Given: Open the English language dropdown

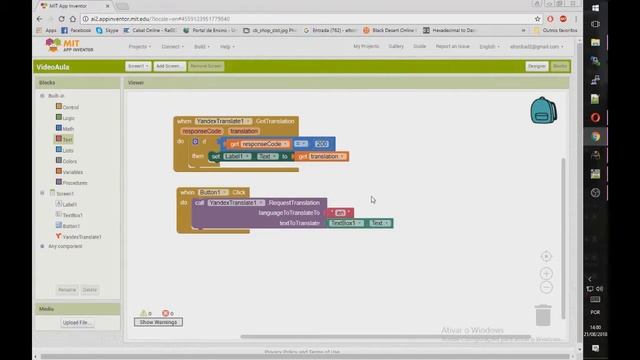Looking at the screenshot, I should click(x=489, y=47).
